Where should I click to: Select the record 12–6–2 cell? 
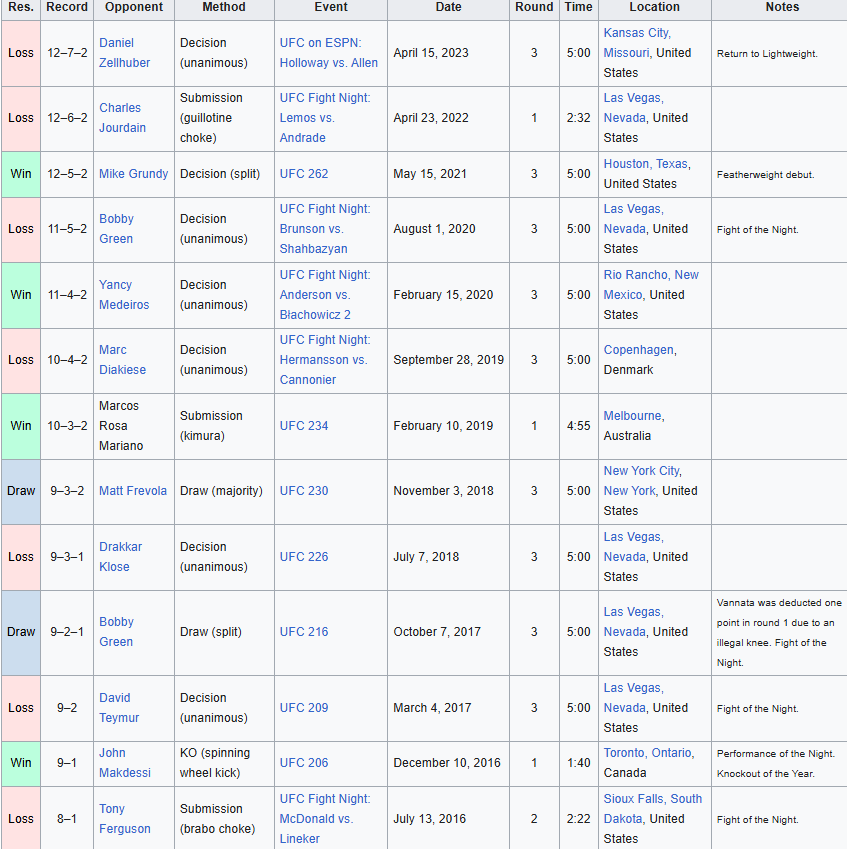click(67, 118)
